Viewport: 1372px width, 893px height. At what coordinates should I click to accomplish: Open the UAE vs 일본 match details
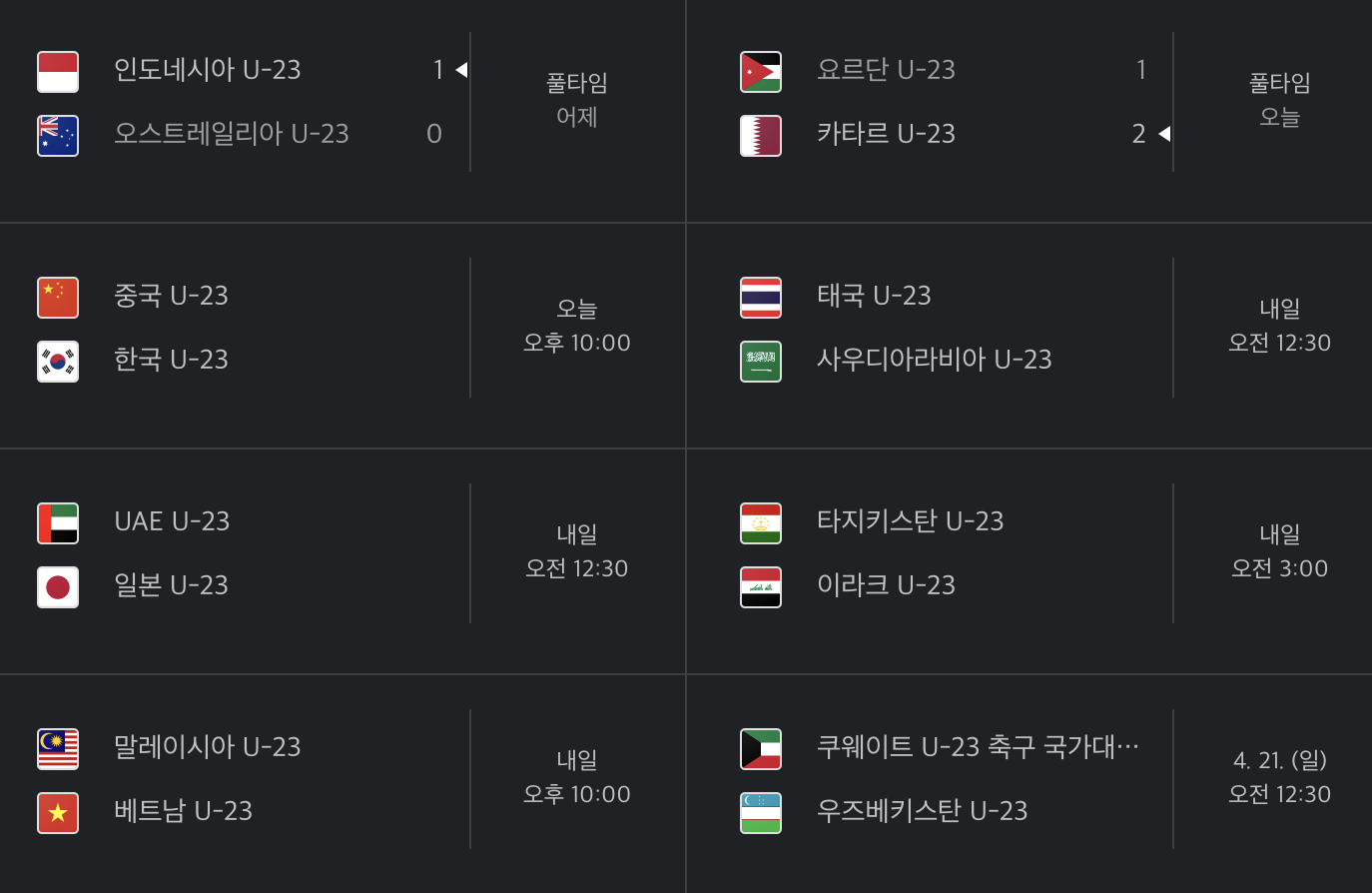(343, 552)
